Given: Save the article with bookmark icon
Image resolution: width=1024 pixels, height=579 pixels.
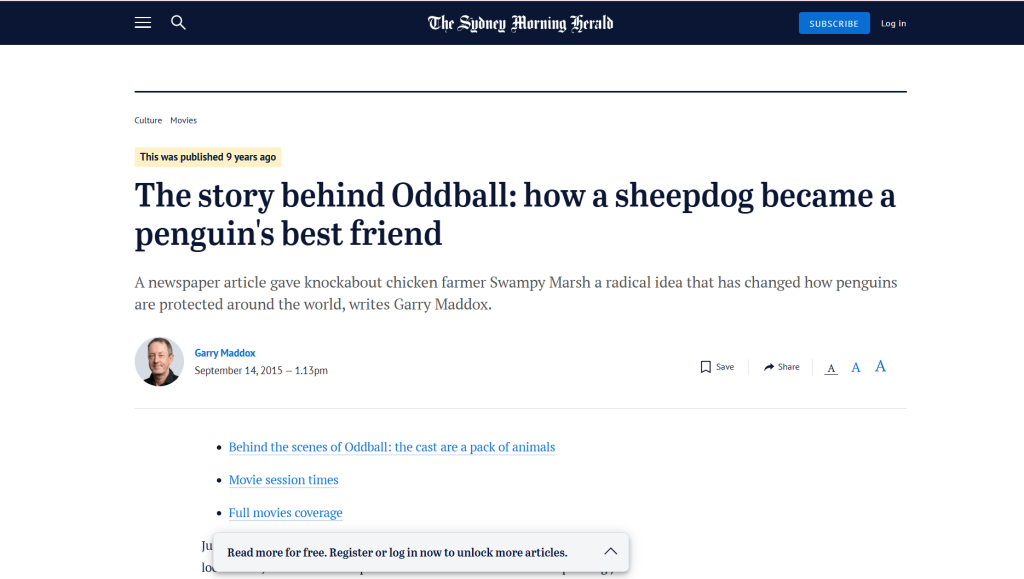Looking at the screenshot, I should click(x=717, y=367).
